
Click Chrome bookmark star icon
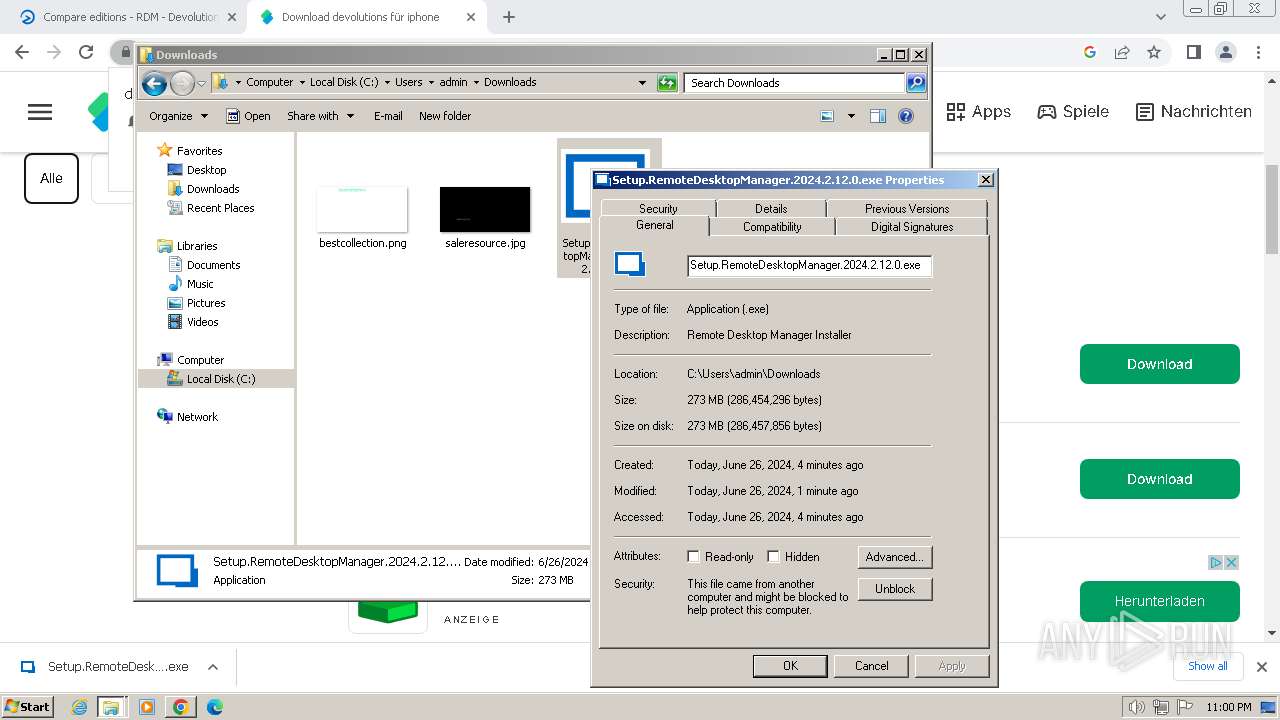(1154, 52)
